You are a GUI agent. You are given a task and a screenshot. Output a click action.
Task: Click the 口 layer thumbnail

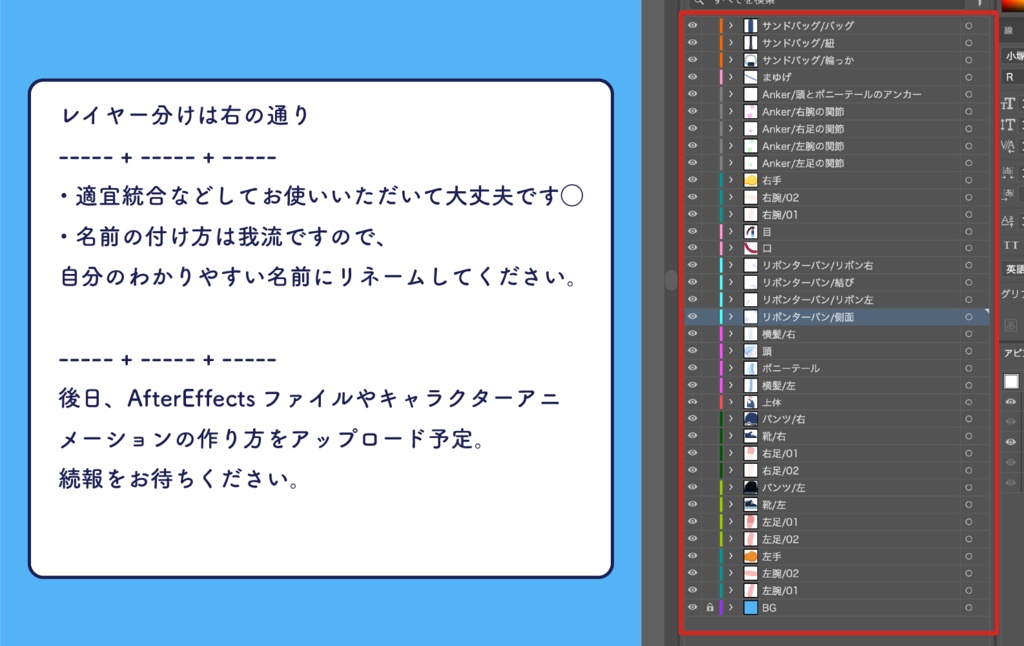pos(751,248)
